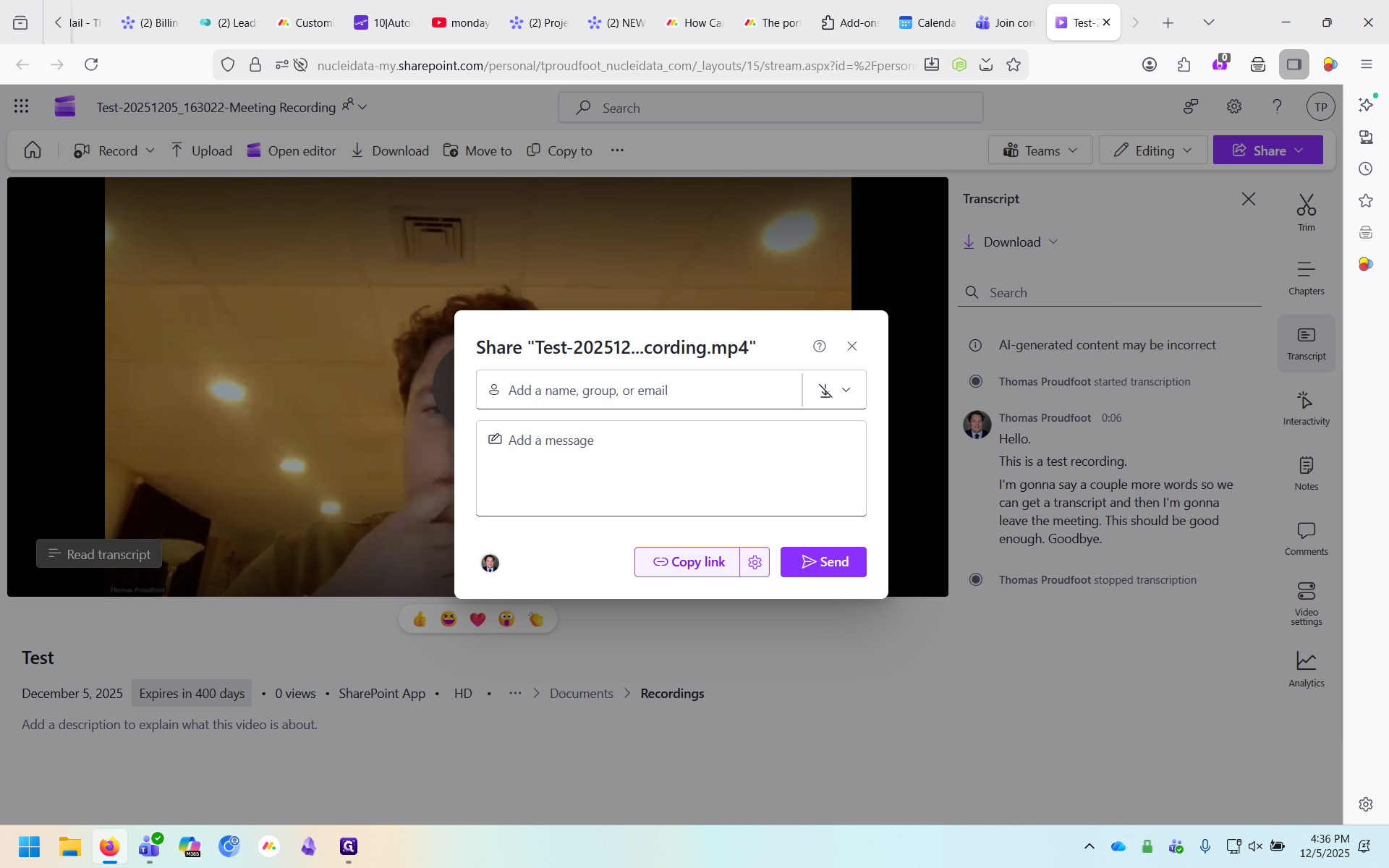
Task: Click the Send button
Action: click(823, 562)
